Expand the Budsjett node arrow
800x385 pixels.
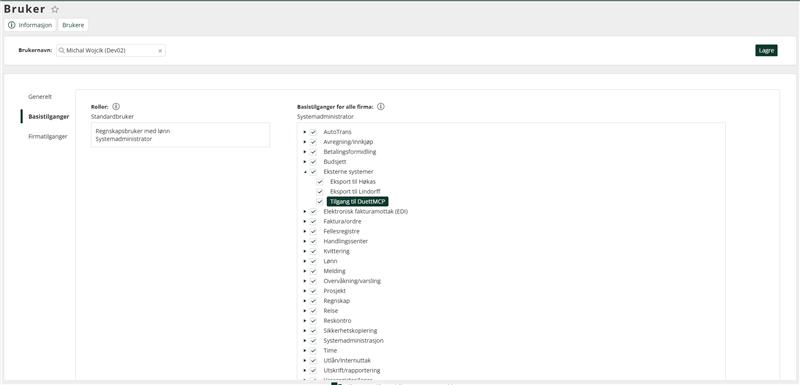305,162
